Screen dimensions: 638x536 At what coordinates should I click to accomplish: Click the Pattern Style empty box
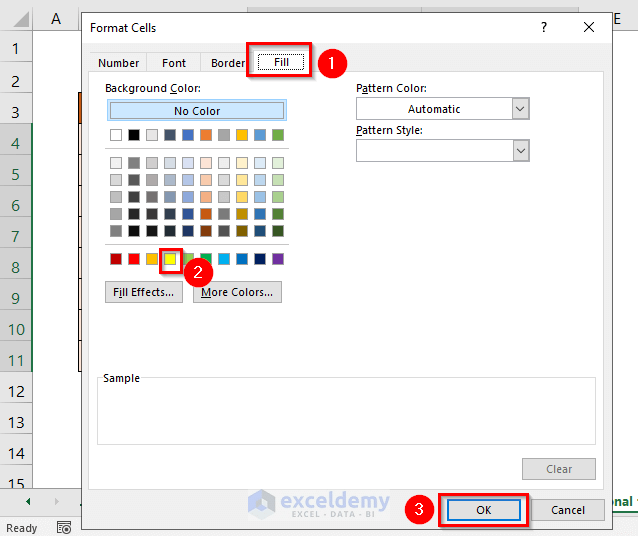click(435, 151)
